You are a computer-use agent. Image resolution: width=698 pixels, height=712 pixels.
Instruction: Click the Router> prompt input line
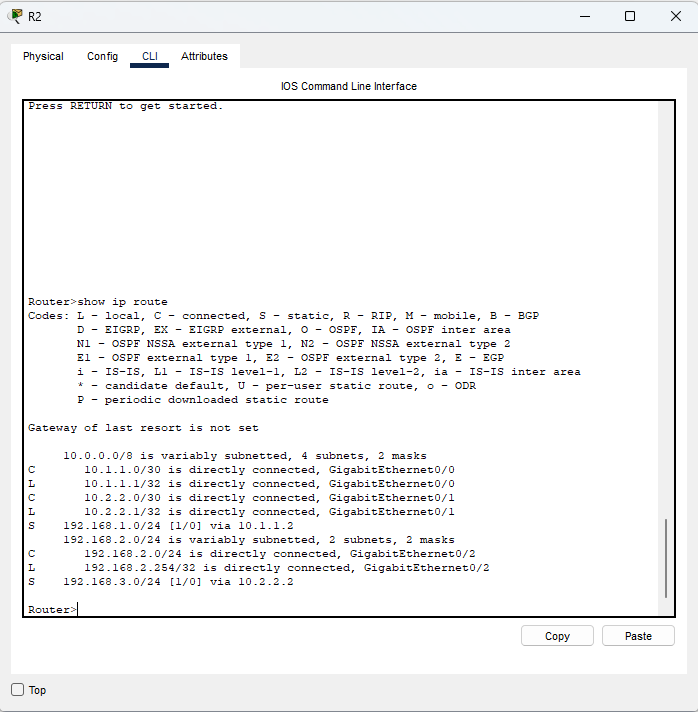coord(53,609)
